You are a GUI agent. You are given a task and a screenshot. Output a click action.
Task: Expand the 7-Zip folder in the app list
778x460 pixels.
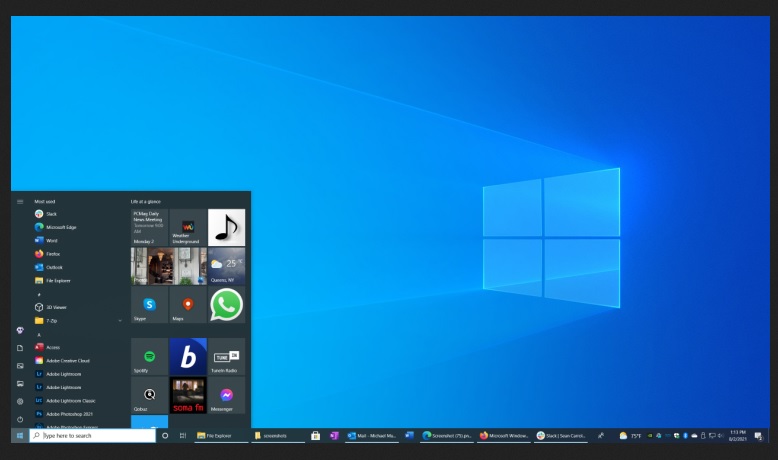[78, 321]
